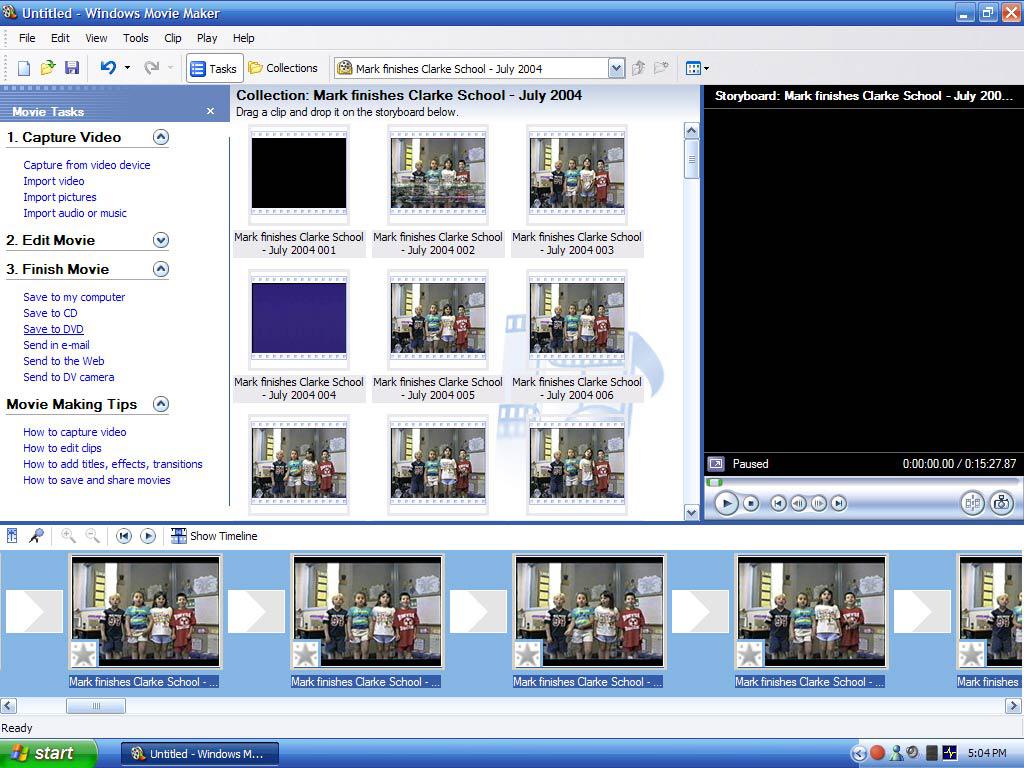Click the Save Project floppy icon

click(x=72, y=68)
